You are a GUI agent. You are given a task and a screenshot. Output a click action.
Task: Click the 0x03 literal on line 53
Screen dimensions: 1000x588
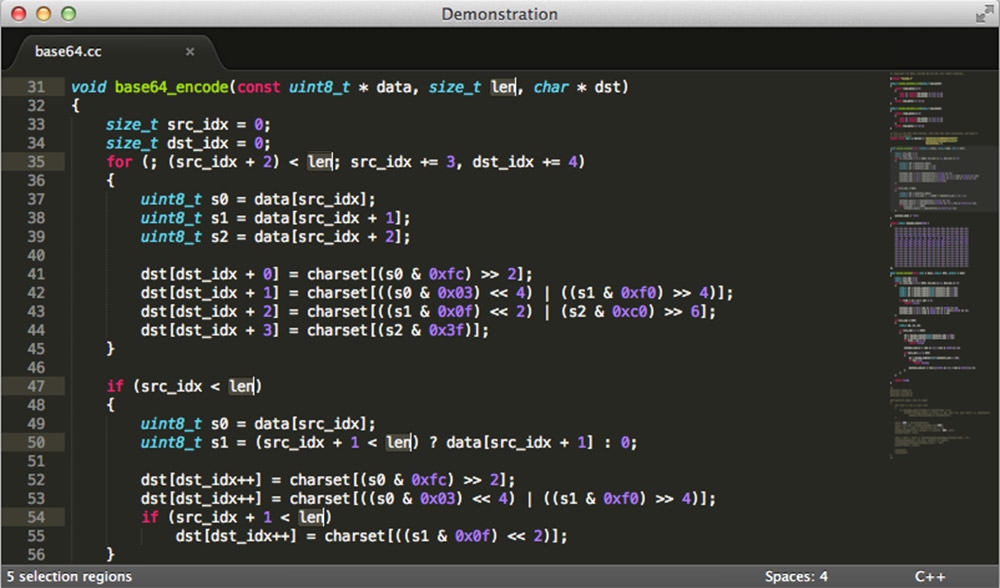point(438,499)
